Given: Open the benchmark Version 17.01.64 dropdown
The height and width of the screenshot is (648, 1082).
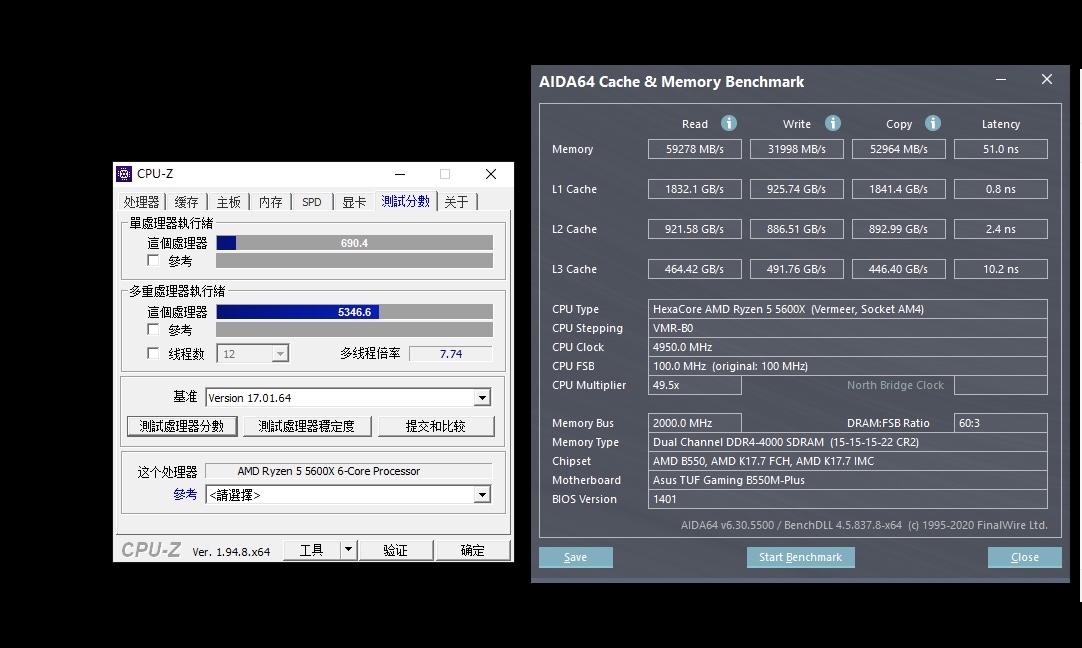Looking at the screenshot, I should coord(483,396).
